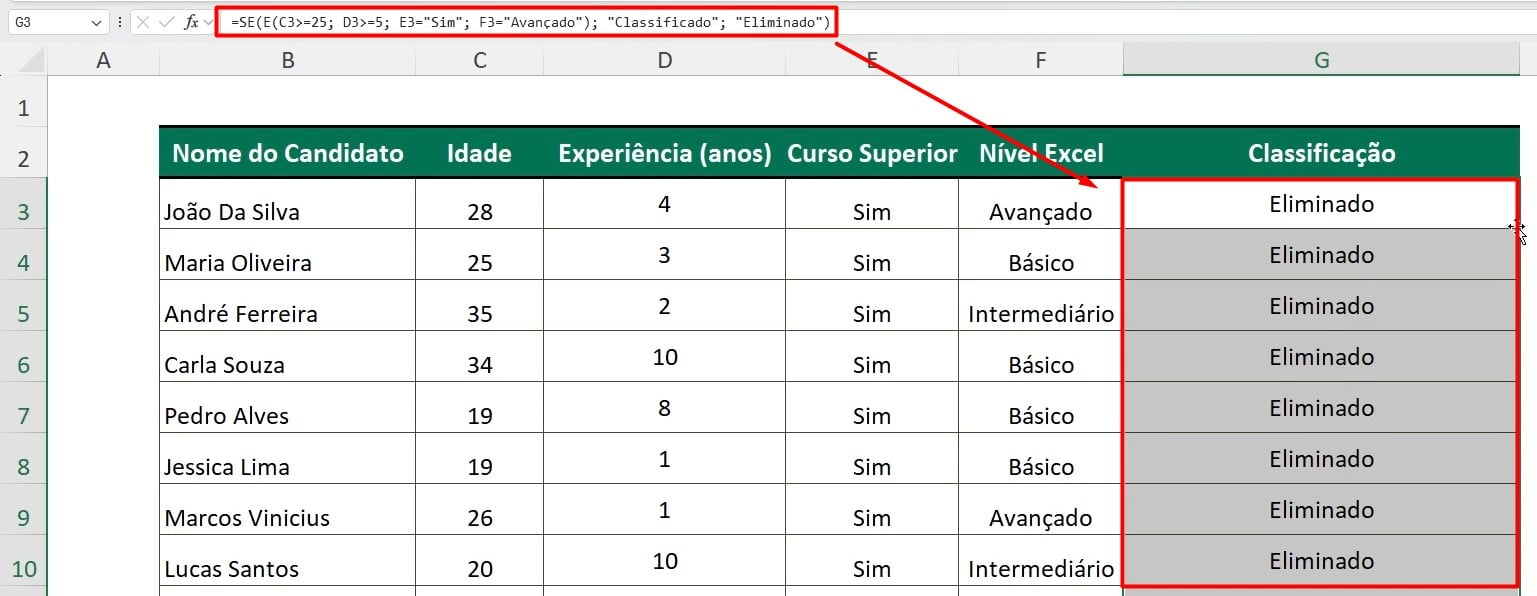Click the 'Nível Excel' header cell

click(1041, 153)
